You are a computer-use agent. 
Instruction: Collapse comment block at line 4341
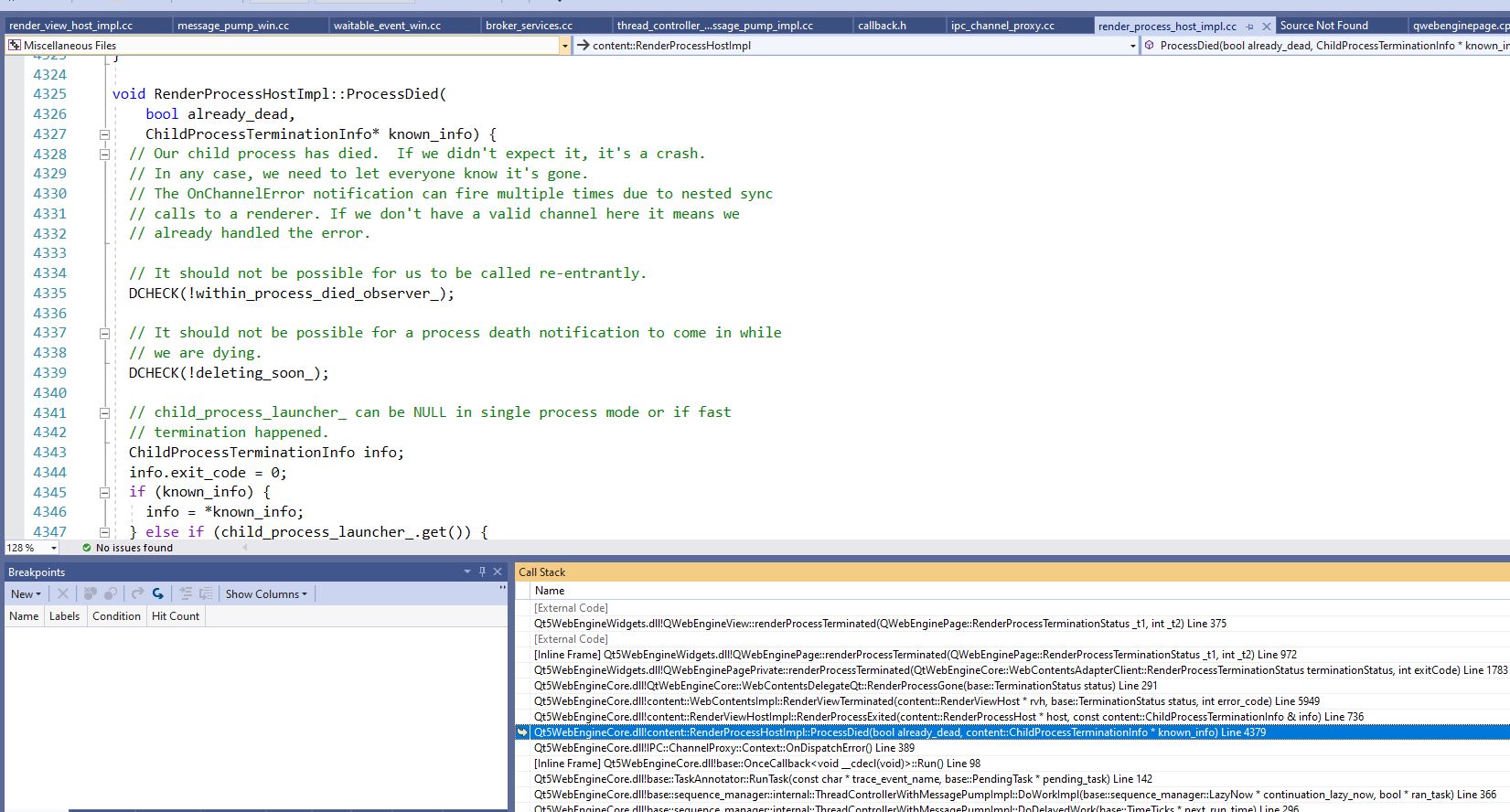tap(104, 412)
